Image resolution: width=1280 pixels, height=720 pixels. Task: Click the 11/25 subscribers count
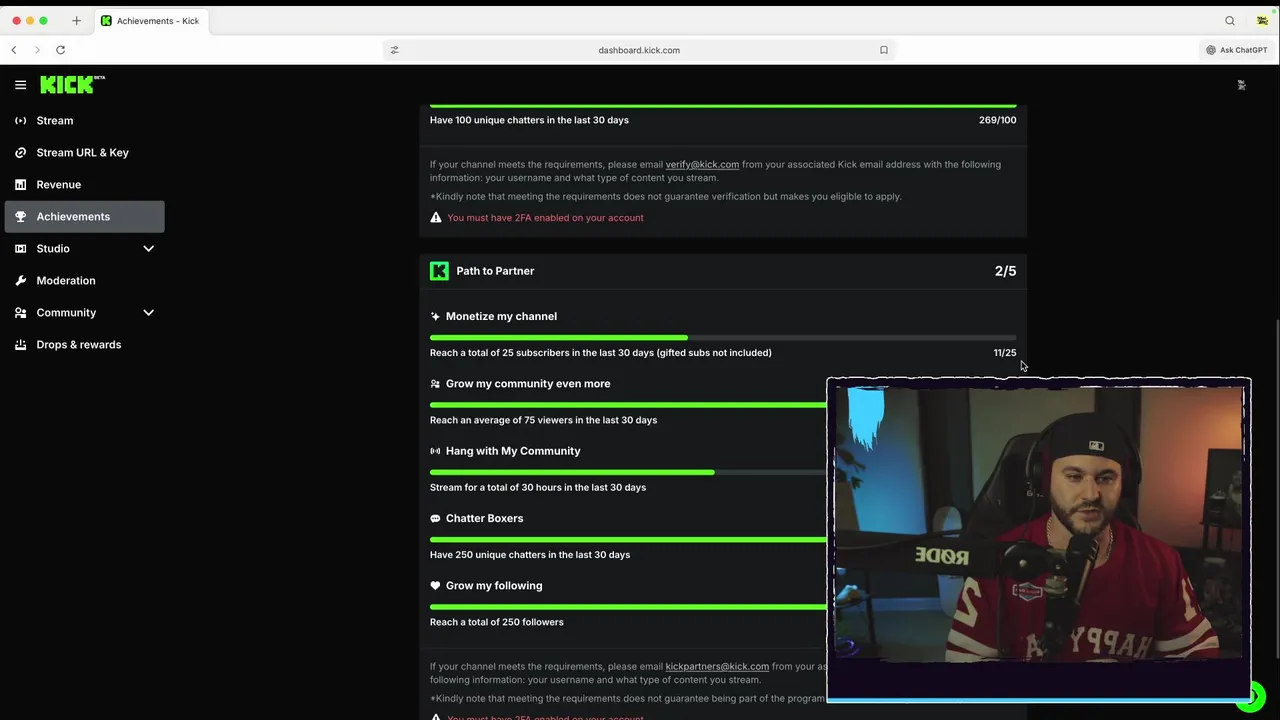[x=1005, y=353]
